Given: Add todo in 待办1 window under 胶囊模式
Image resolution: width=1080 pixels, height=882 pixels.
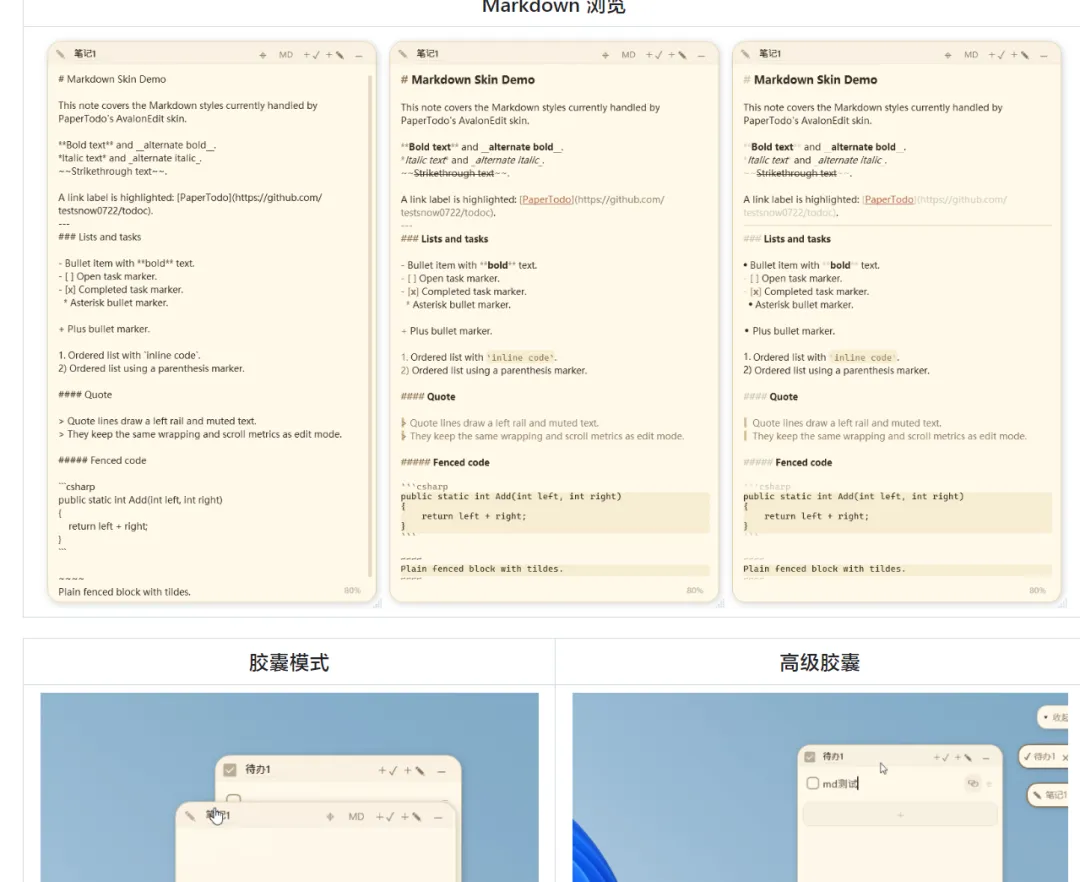Looking at the screenshot, I should [388, 771].
